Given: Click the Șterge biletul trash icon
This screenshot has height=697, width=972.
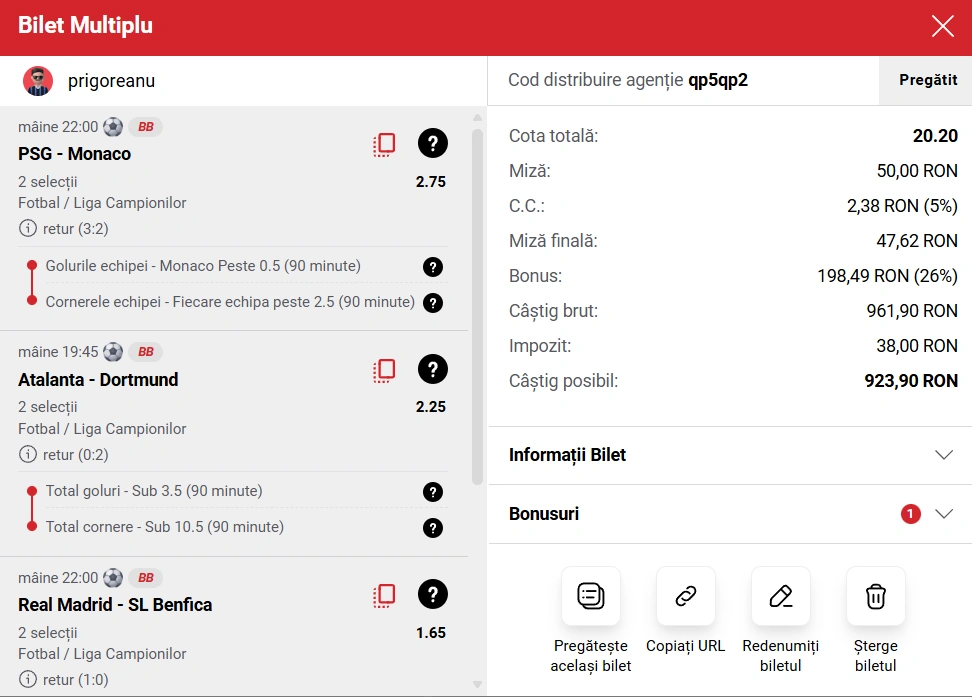Looking at the screenshot, I should 875,596.
